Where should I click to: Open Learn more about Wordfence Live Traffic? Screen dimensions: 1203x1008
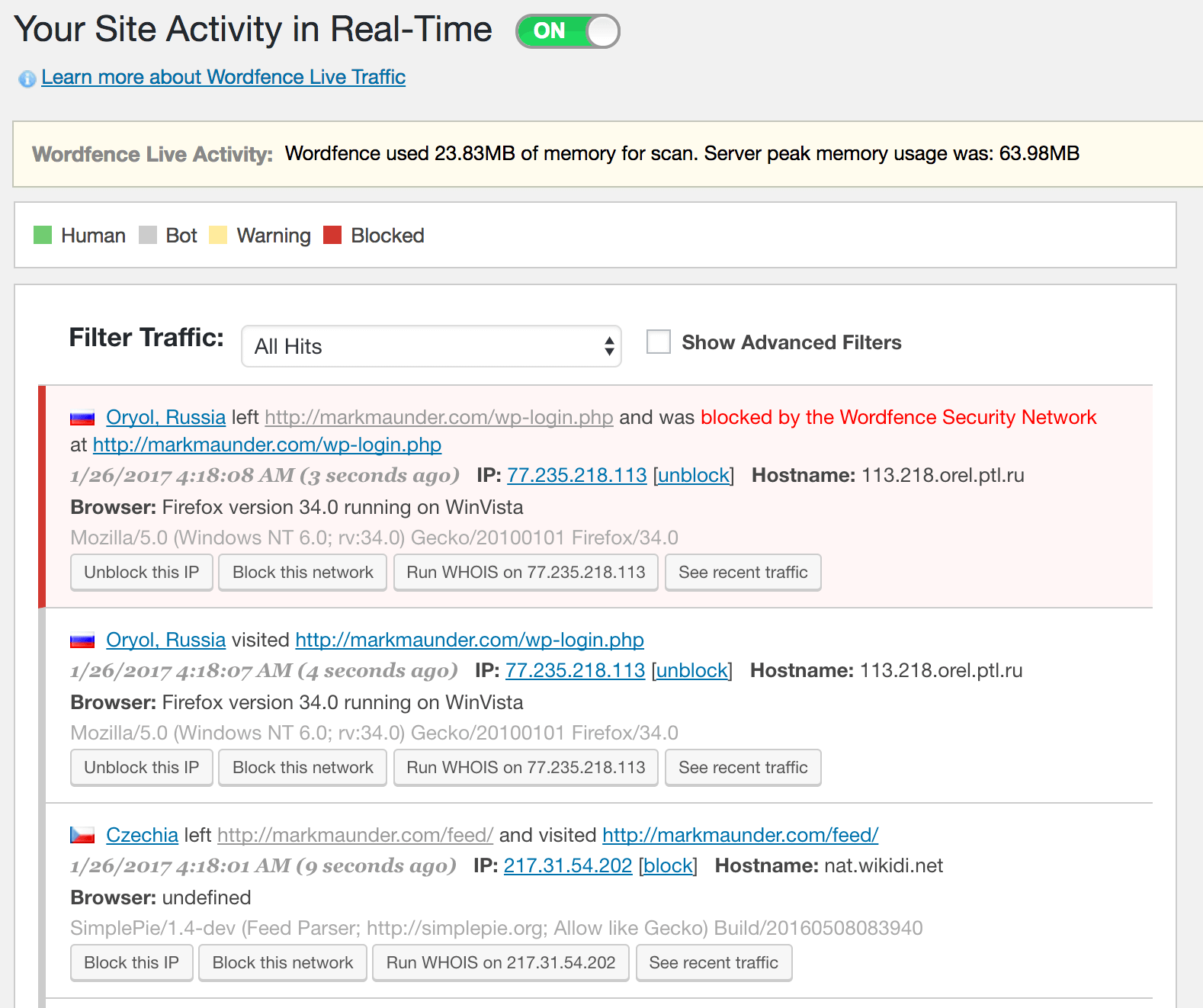tap(223, 77)
